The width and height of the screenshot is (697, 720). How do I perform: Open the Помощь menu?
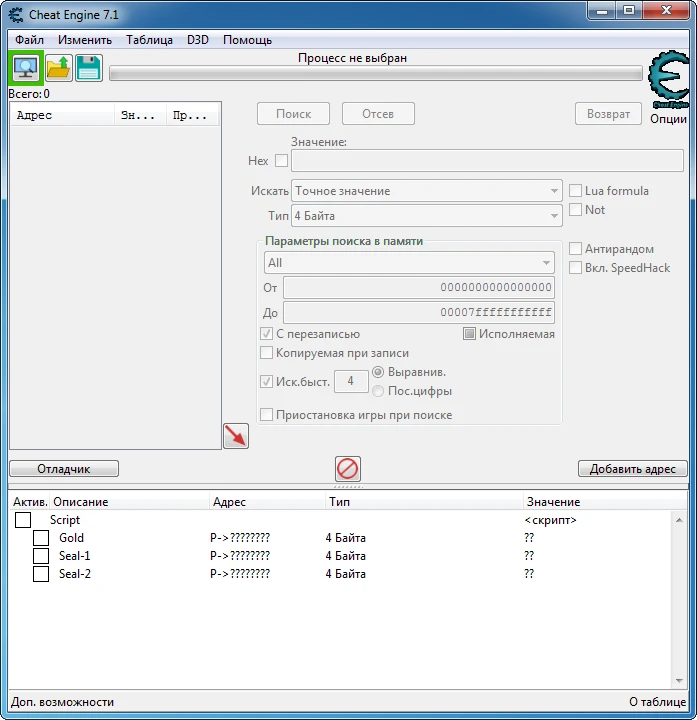(x=247, y=40)
